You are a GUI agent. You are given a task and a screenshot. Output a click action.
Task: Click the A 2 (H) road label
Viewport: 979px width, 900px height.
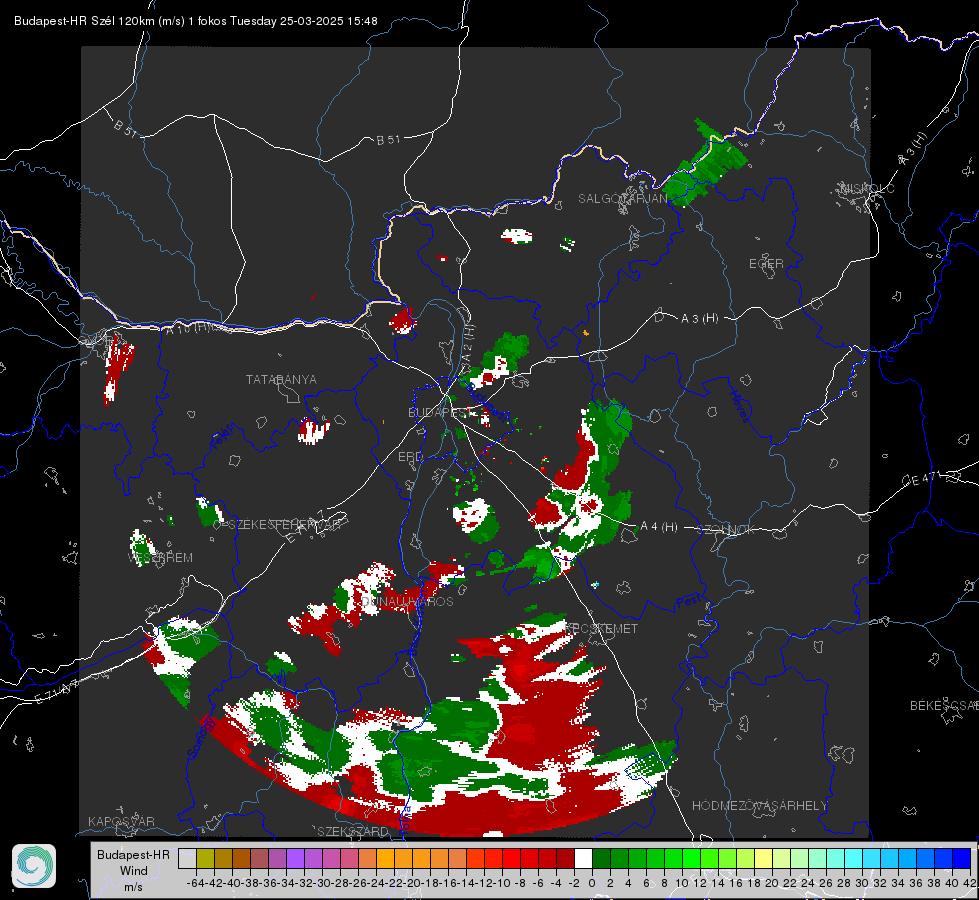click(x=468, y=347)
